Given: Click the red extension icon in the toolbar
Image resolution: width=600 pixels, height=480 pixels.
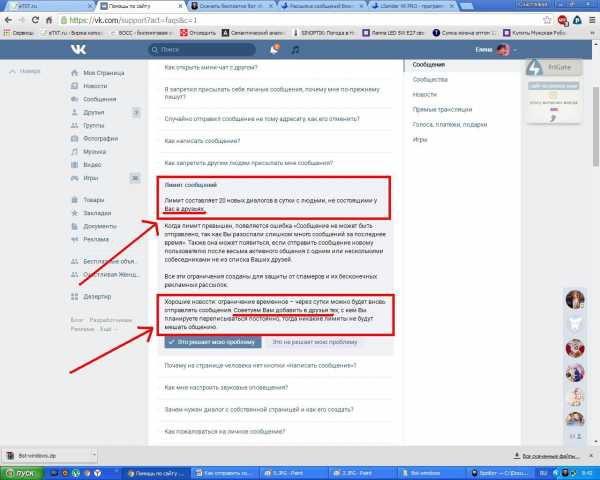Looking at the screenshot, I should click(563, 20).
